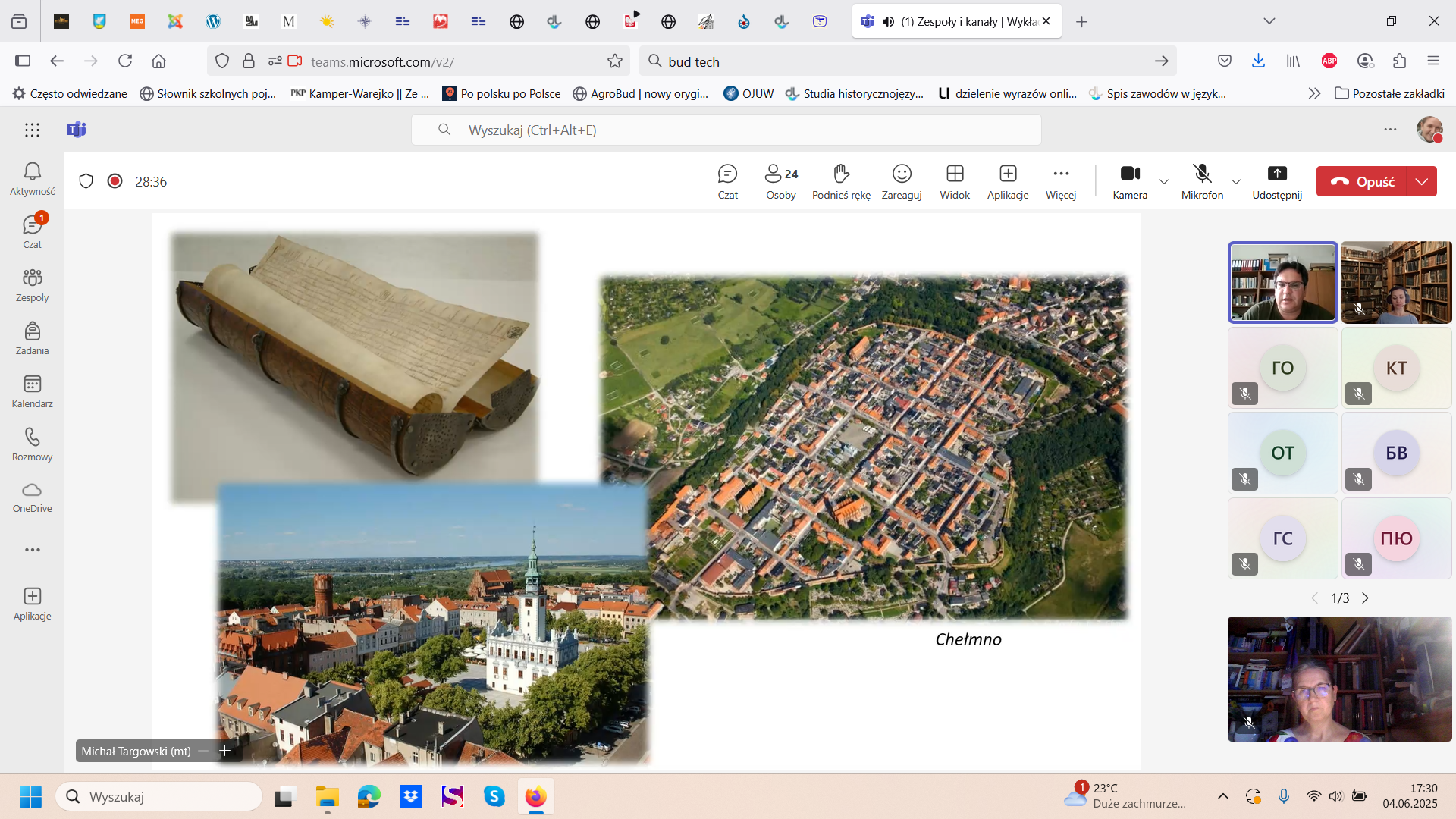
Task: Click the Udostępnij share screen icon
Action: 1277,181
